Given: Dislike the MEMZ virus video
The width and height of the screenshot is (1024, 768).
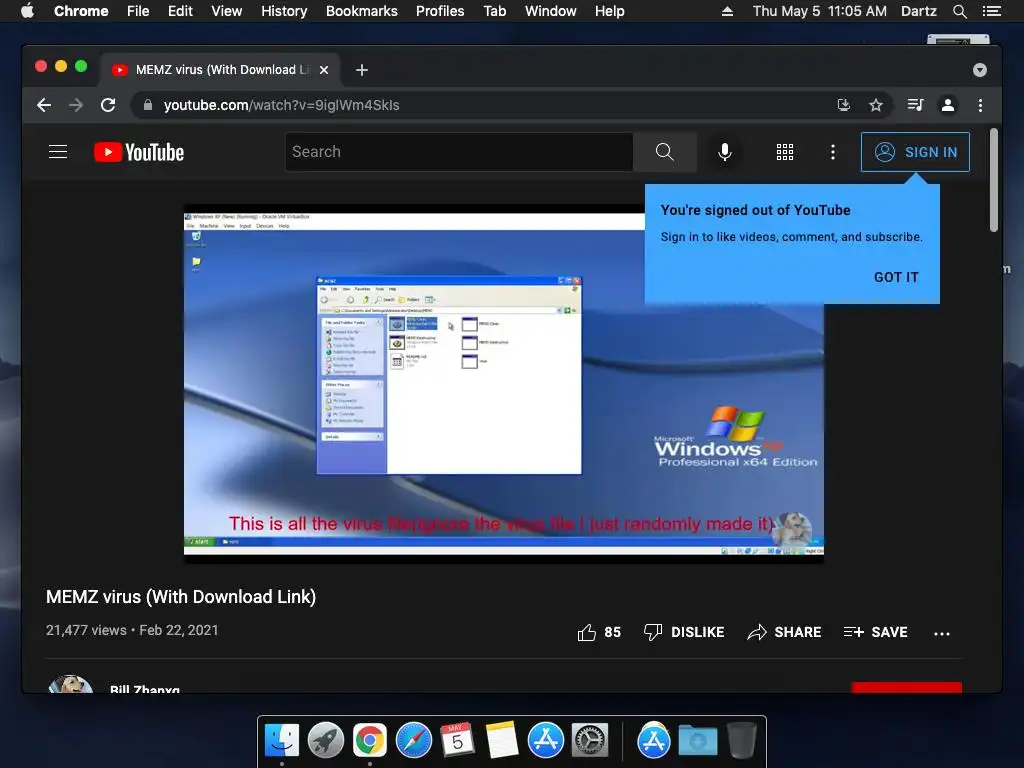Looking at the screenshot, I should pos(683,632).
